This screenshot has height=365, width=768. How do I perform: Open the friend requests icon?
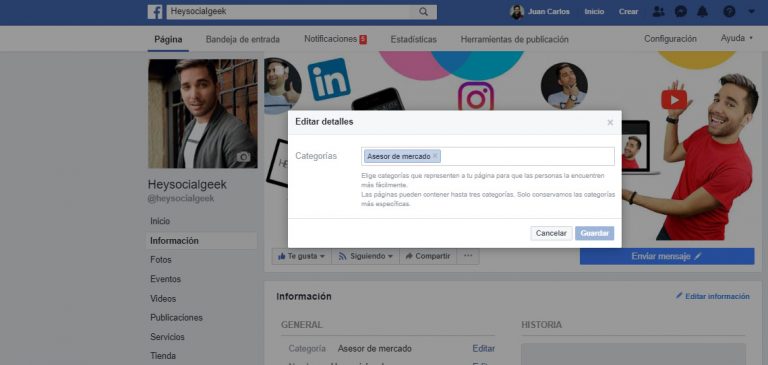(x=658, y=12)
